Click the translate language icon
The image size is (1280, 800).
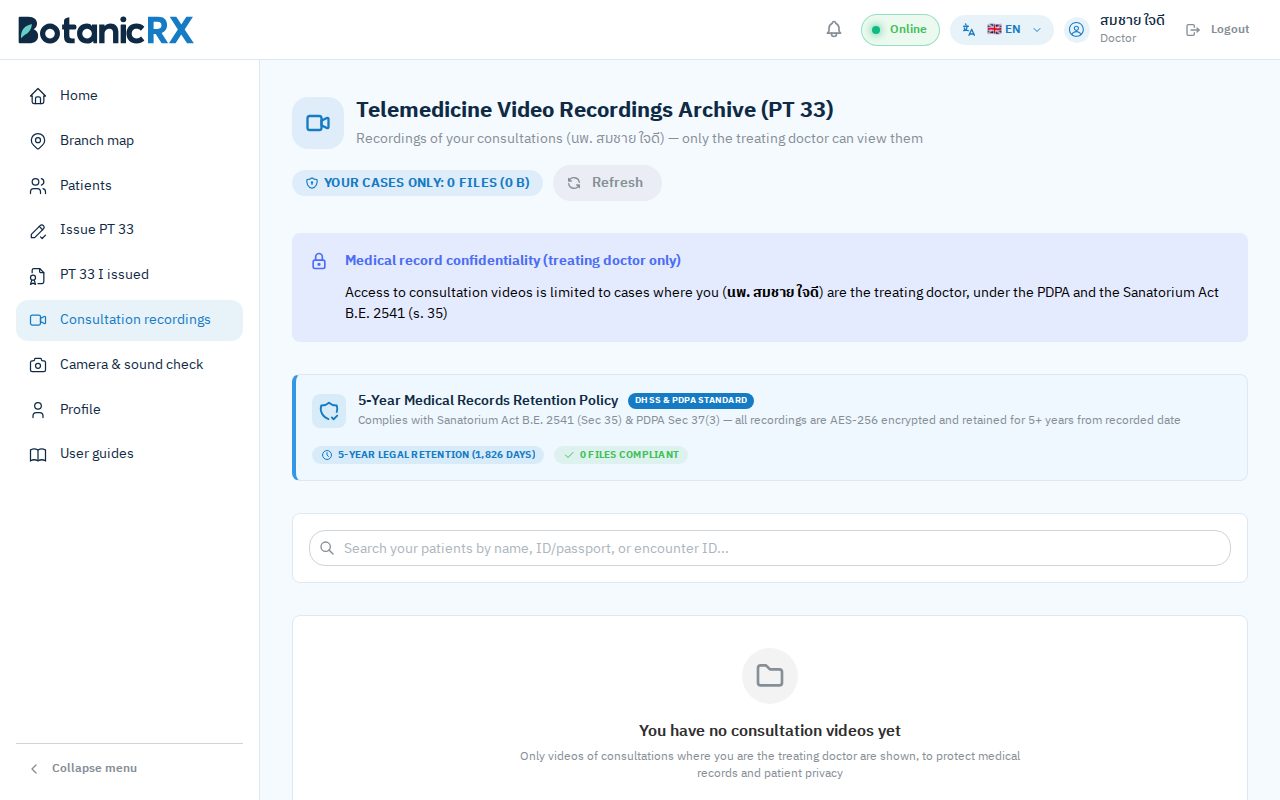(969, 30)
